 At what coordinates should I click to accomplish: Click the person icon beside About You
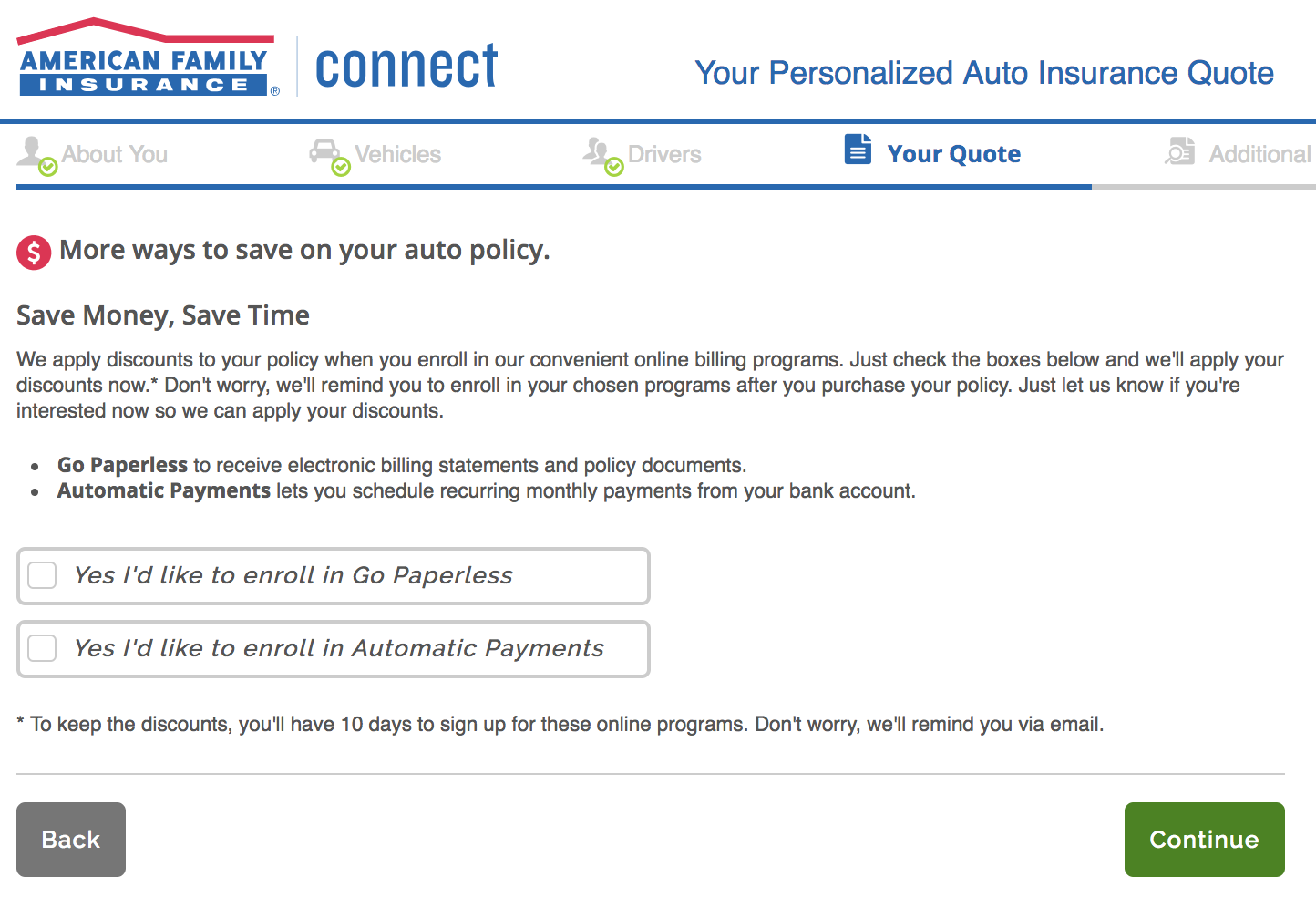pos(33,151)
